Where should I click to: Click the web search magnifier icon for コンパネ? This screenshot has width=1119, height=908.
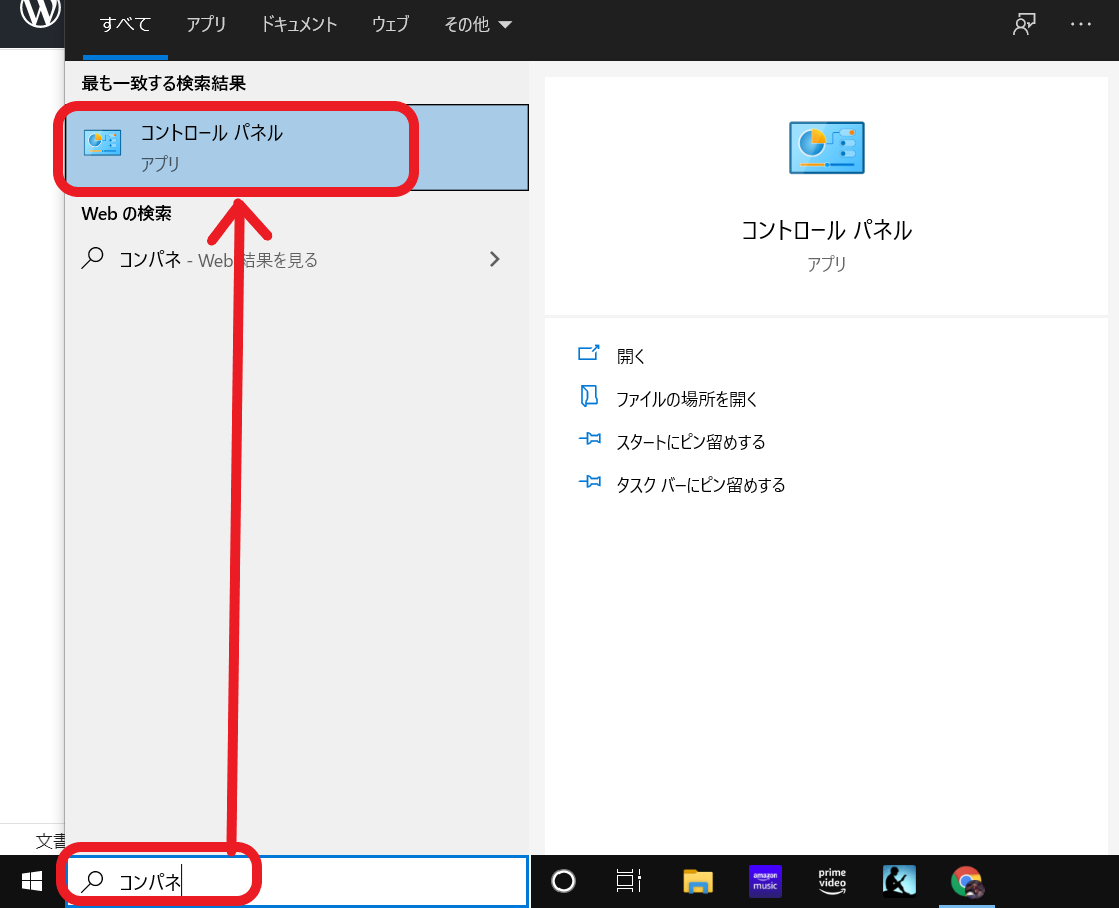[93, 258]
